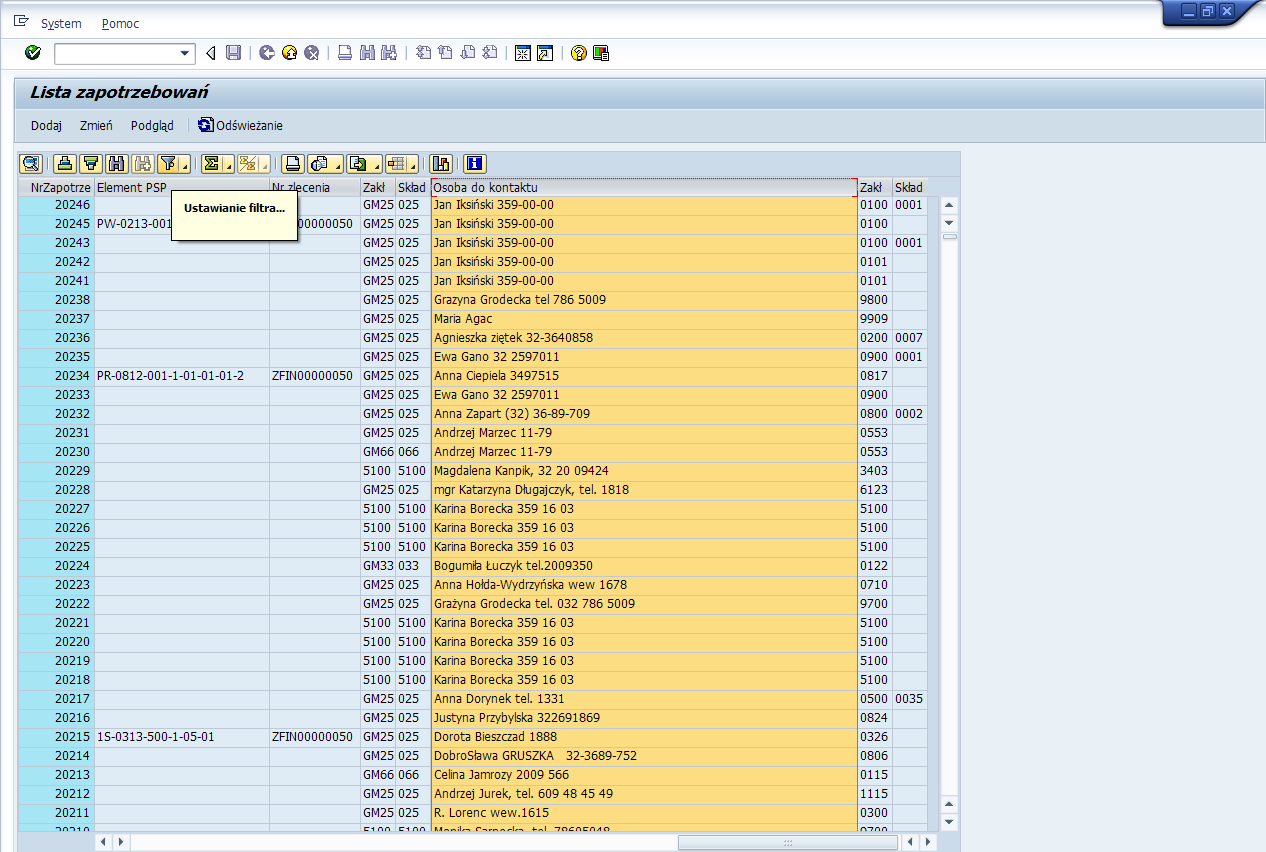Select row number cell 20246
This screenshot has height=852, width=1266.
pos(56,205)
